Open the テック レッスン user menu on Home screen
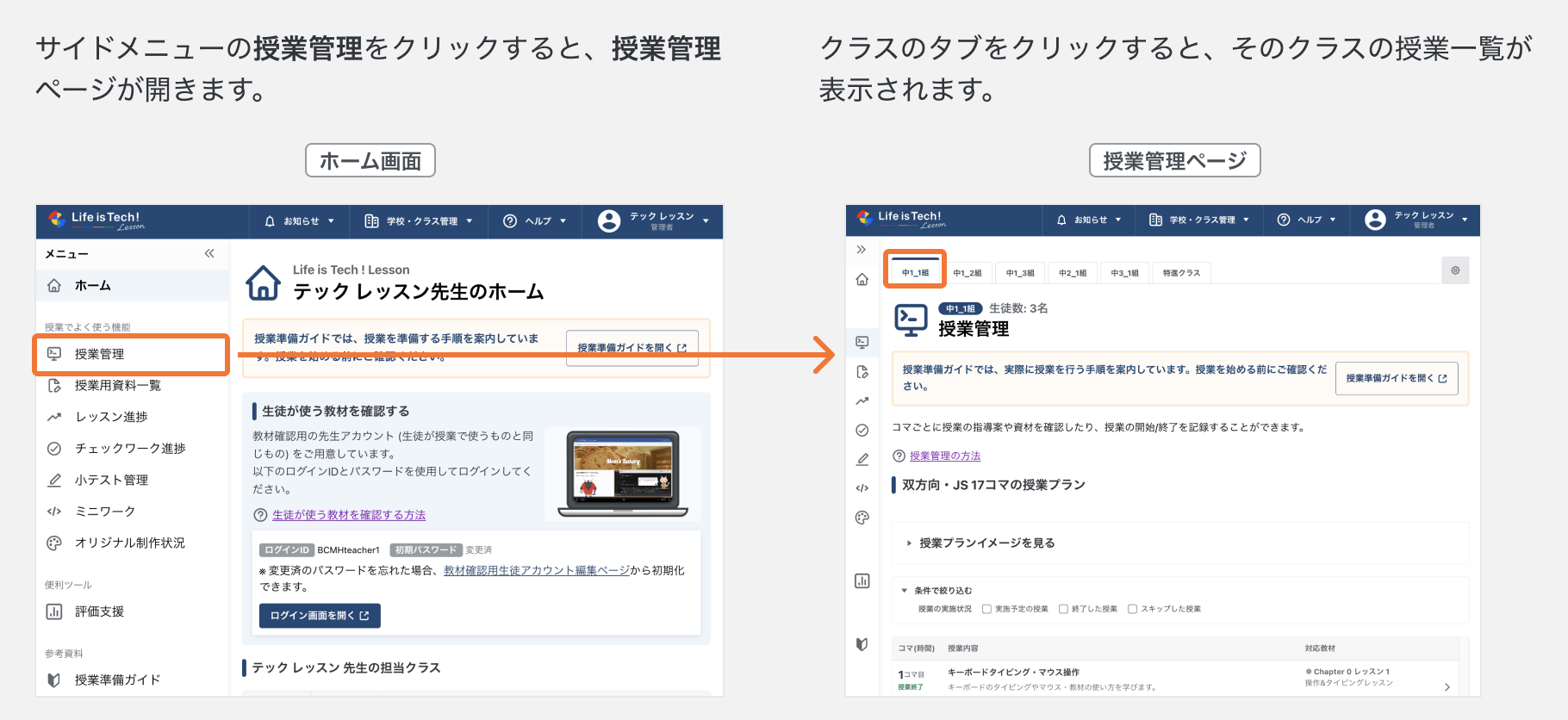The image size is (1568, 720). pos(654,221)
